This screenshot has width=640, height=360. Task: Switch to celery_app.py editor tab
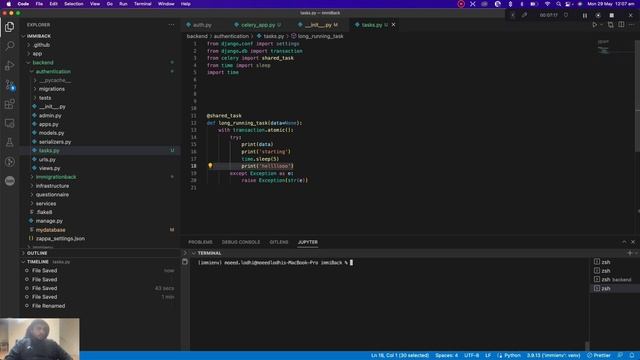pyautogui.click(x=258, y=25)
